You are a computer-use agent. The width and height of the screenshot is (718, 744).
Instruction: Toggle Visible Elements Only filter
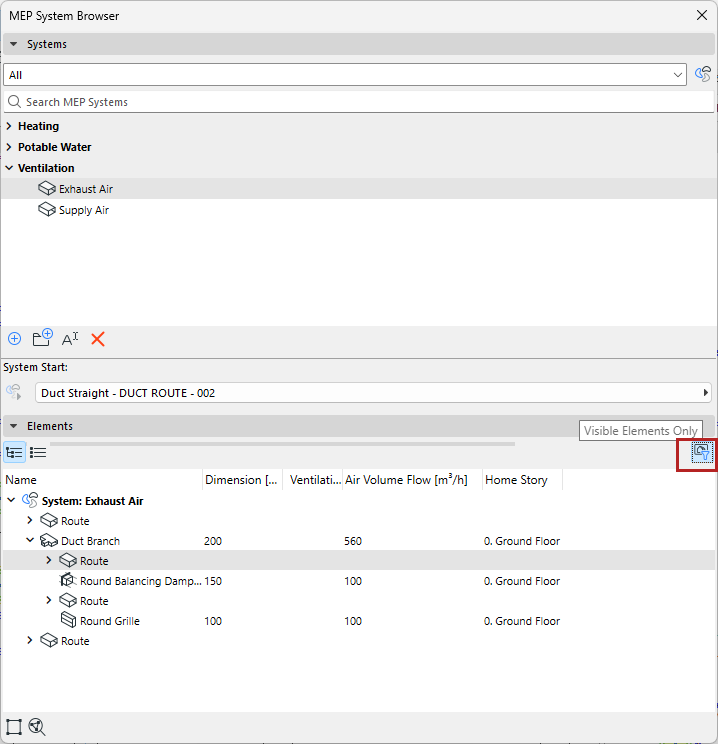click(x=701, y=452)
